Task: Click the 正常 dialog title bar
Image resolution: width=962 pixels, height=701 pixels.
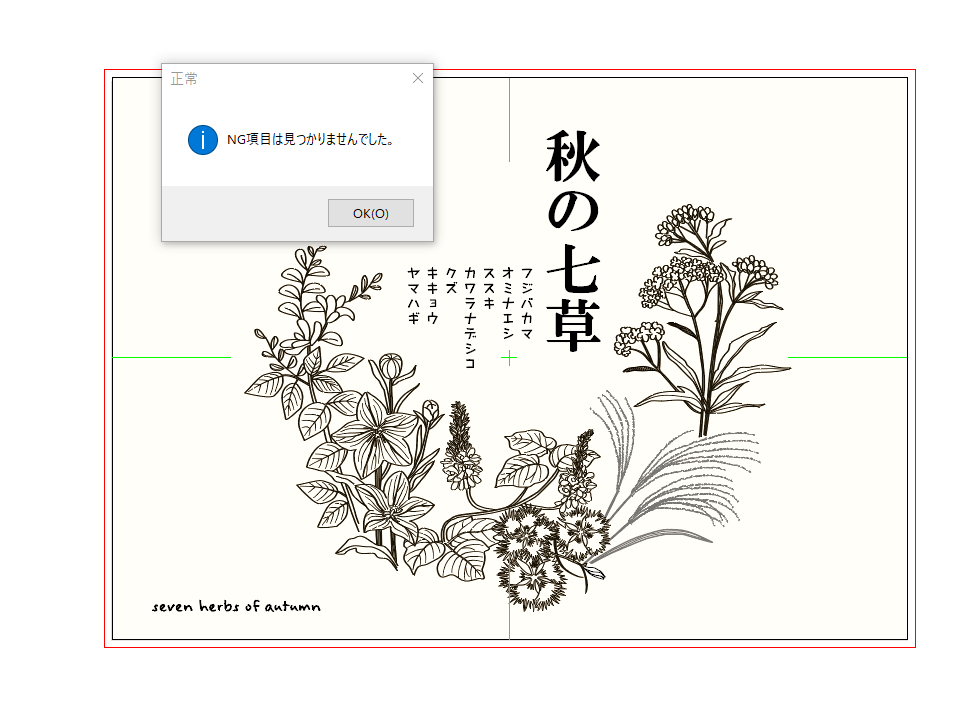Action: click(x=280, y=78)
